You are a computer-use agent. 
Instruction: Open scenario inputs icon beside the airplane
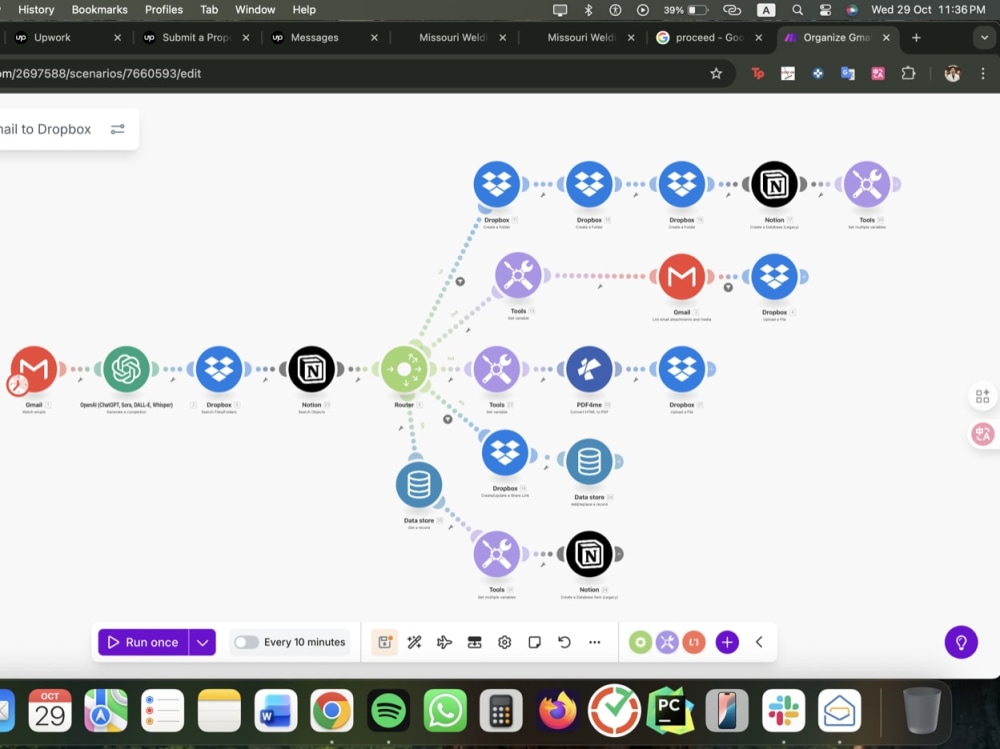[474, 642]
